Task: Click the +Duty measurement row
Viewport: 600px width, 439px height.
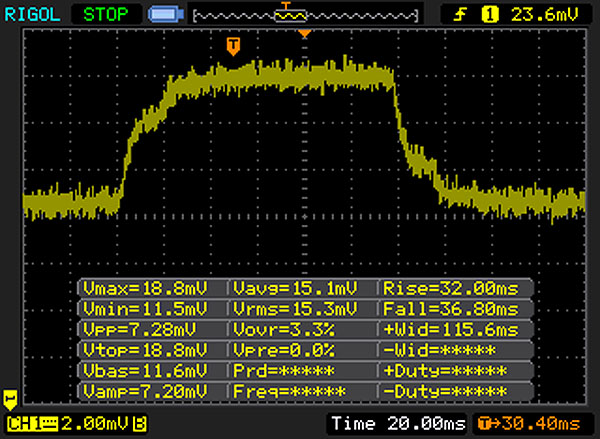Action: tap(445, 371)
